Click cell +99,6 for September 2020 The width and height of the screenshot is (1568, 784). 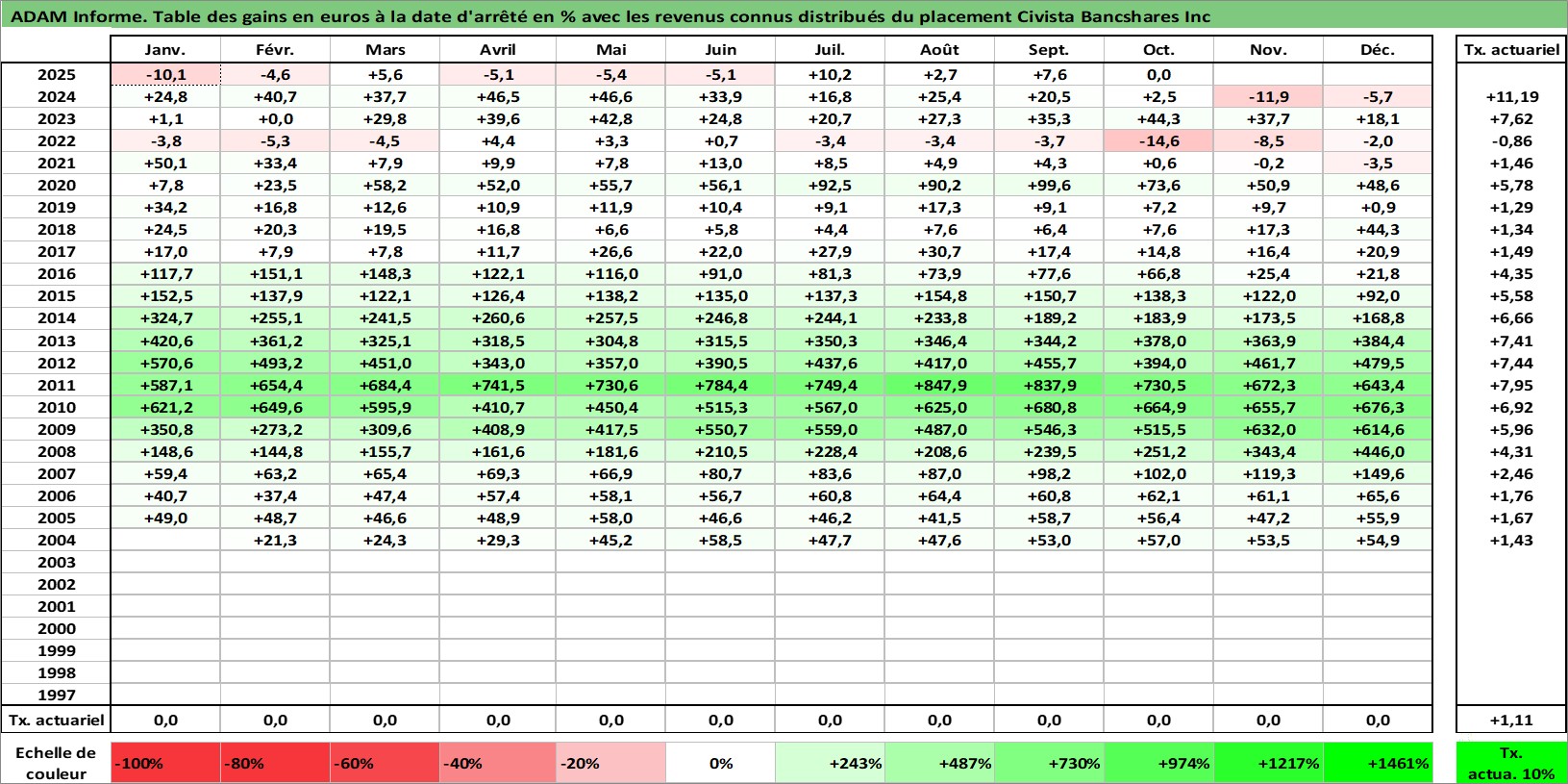pyautogui.click(x=1049, y=185)
